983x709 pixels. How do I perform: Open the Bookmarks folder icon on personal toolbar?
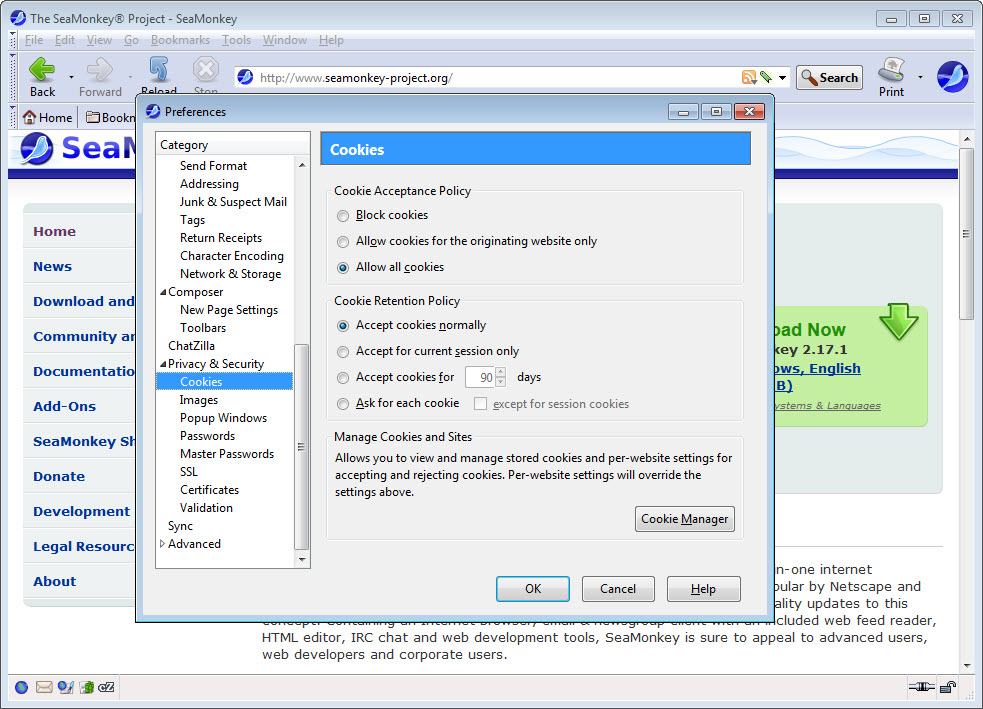coord(93,117)
